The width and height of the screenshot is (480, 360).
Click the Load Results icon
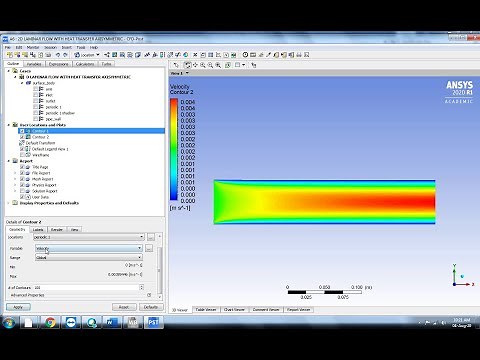coord(10,55)
